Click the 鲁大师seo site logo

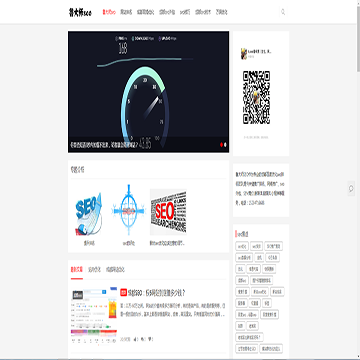pyautogui.click(x=80, y=13)
